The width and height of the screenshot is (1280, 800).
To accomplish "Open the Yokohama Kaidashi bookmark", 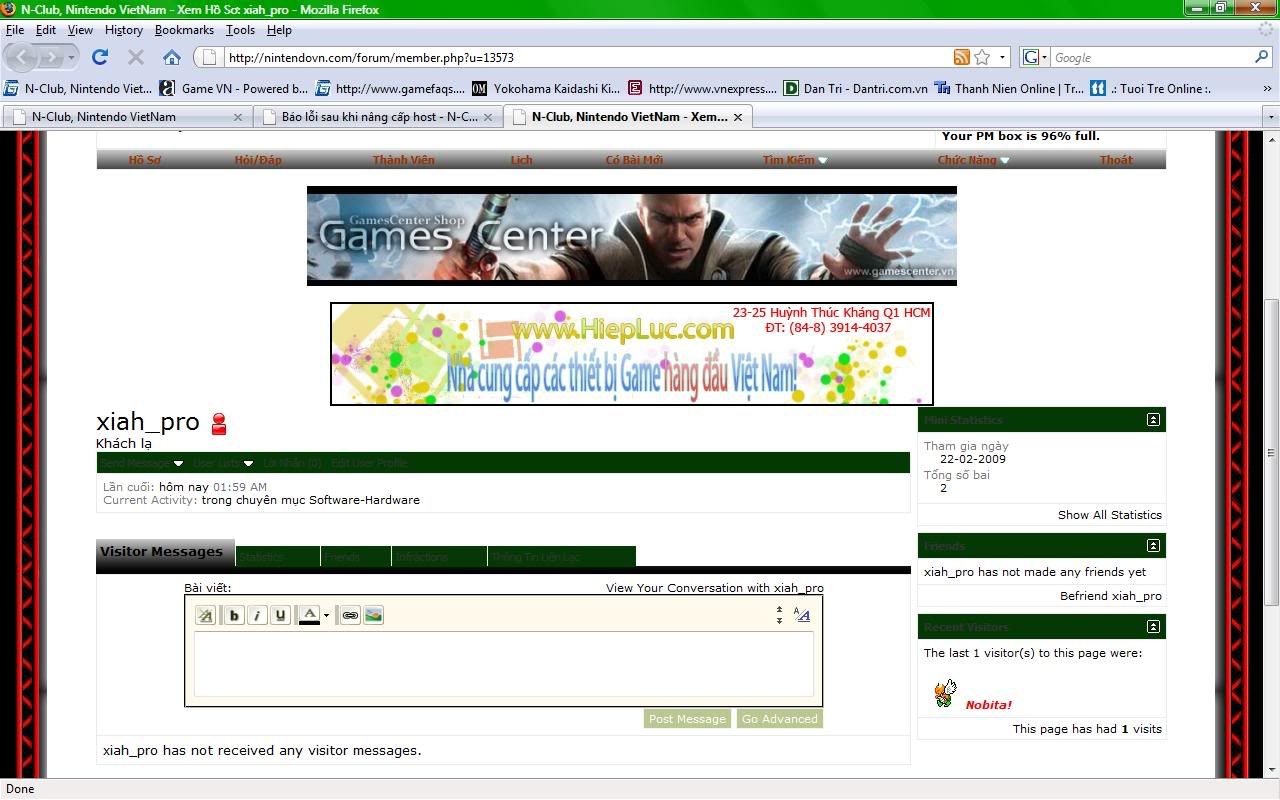I will [x=546, y=88].
